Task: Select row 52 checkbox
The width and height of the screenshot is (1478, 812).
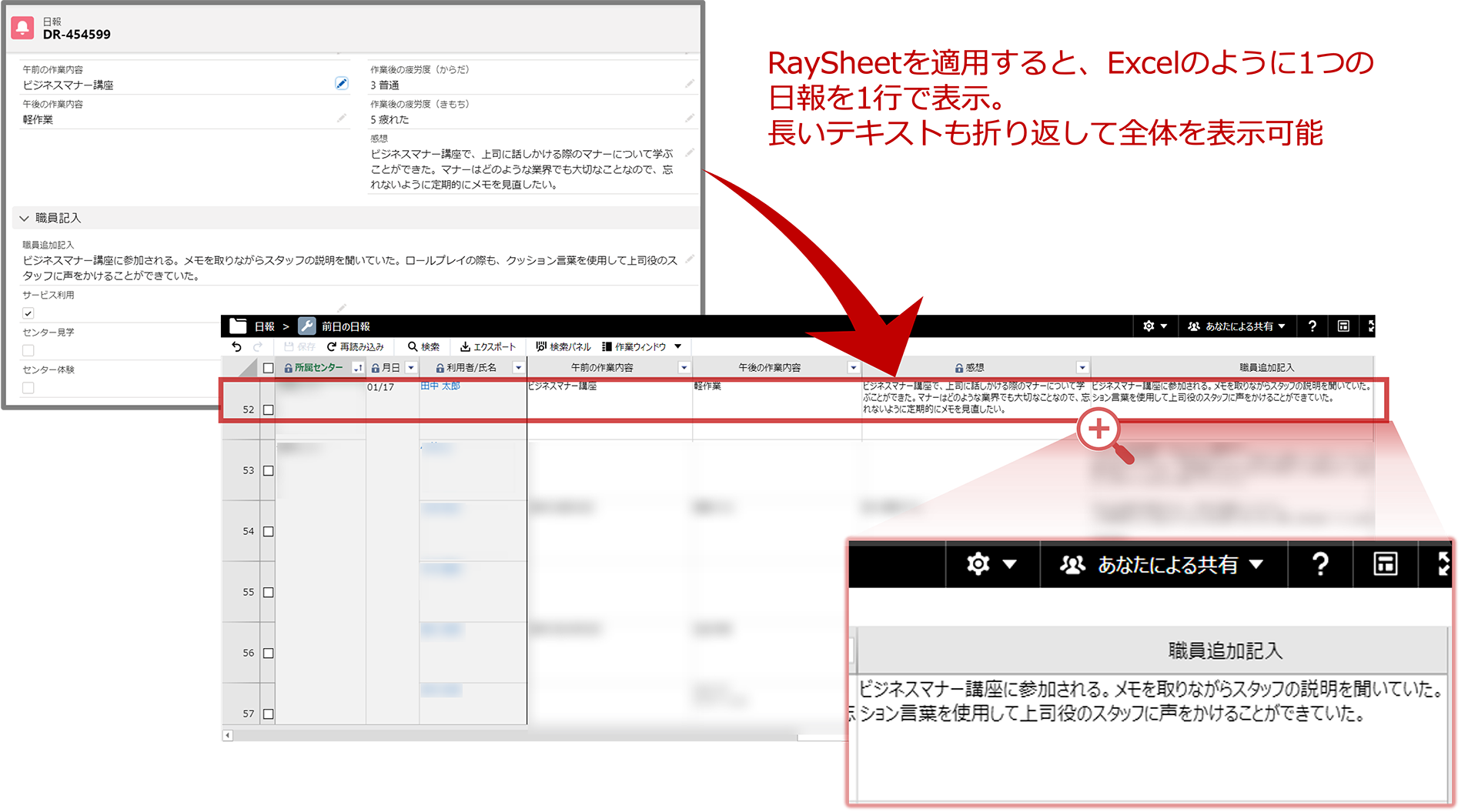Action: click(268, 409)
